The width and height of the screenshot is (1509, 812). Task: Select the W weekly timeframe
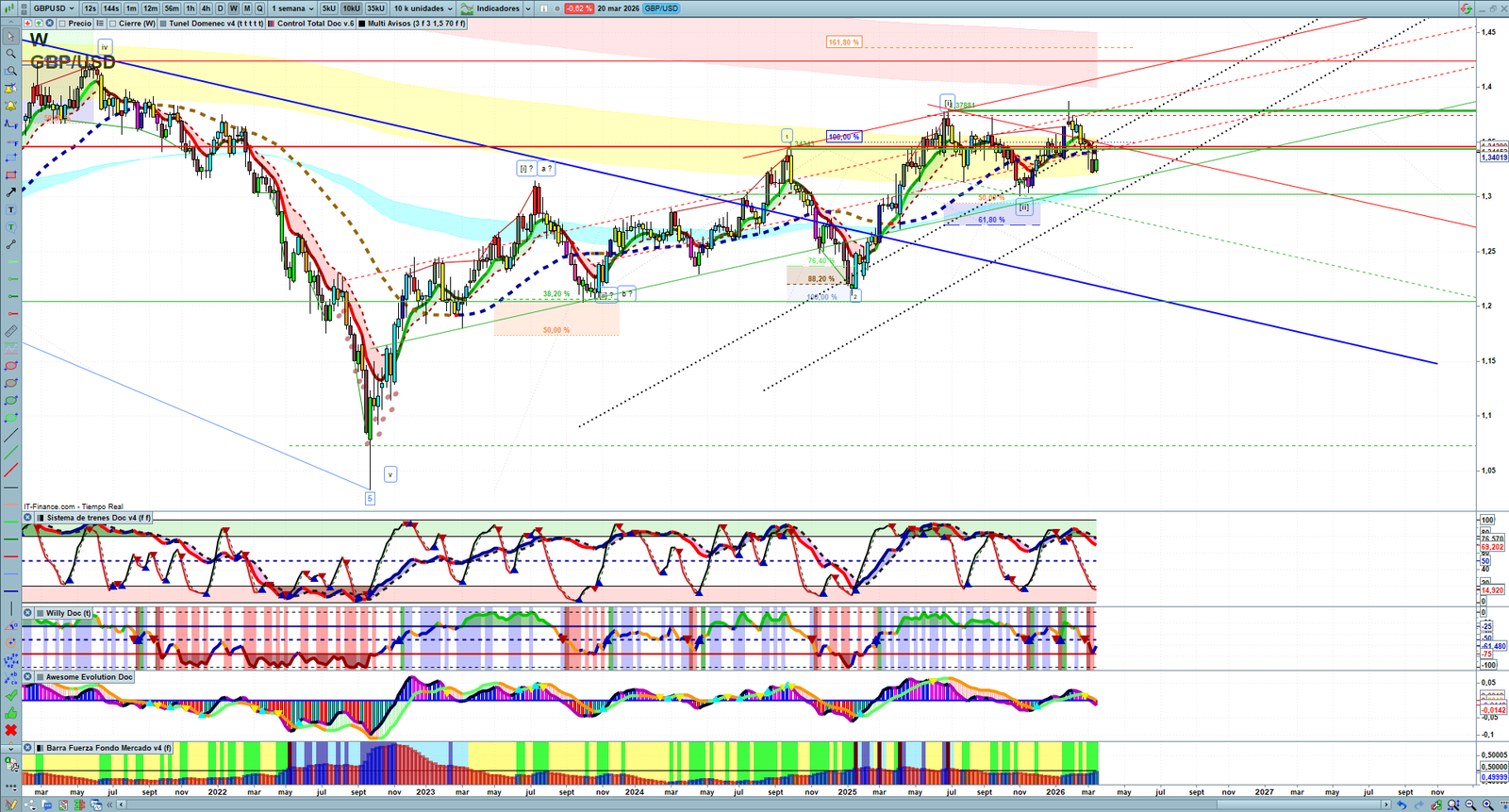point(233,8)
